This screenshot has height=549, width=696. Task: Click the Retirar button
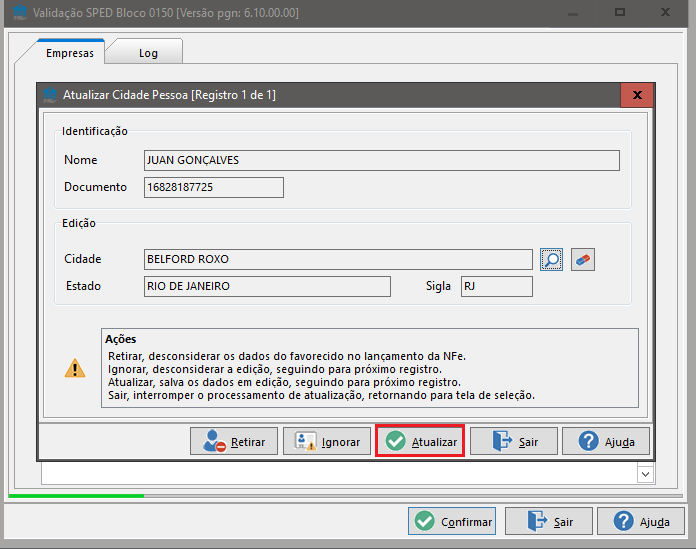tap(234, 441)
